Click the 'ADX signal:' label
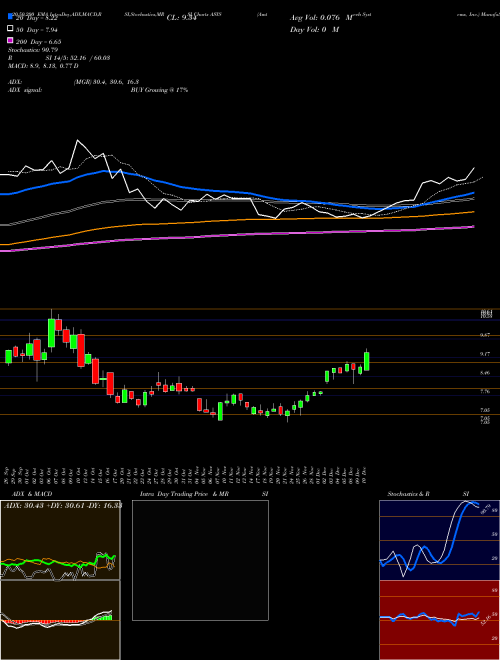The image size is (500, 660). [x=25, y=90]
